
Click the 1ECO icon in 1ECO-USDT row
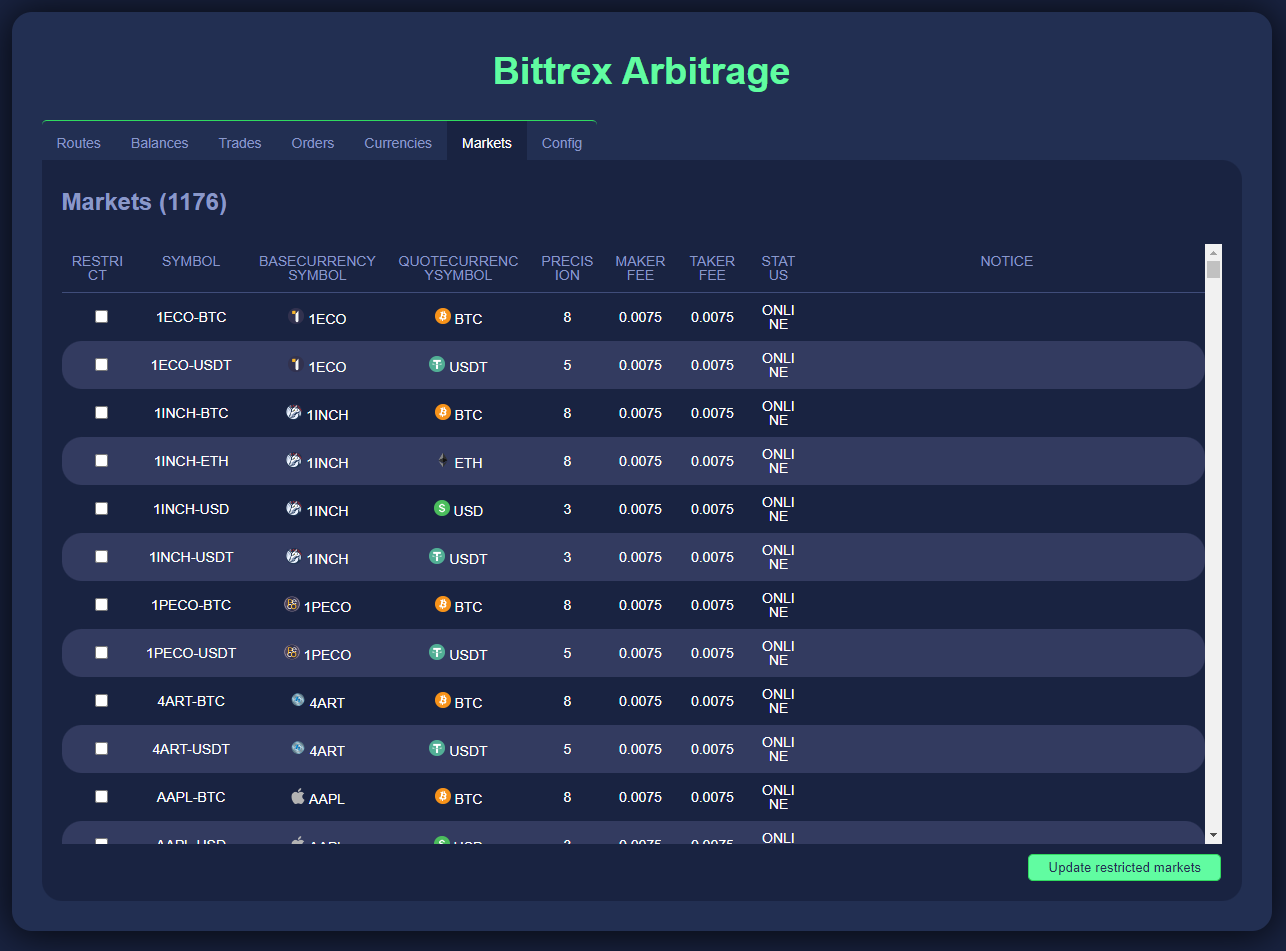[295, 364]
